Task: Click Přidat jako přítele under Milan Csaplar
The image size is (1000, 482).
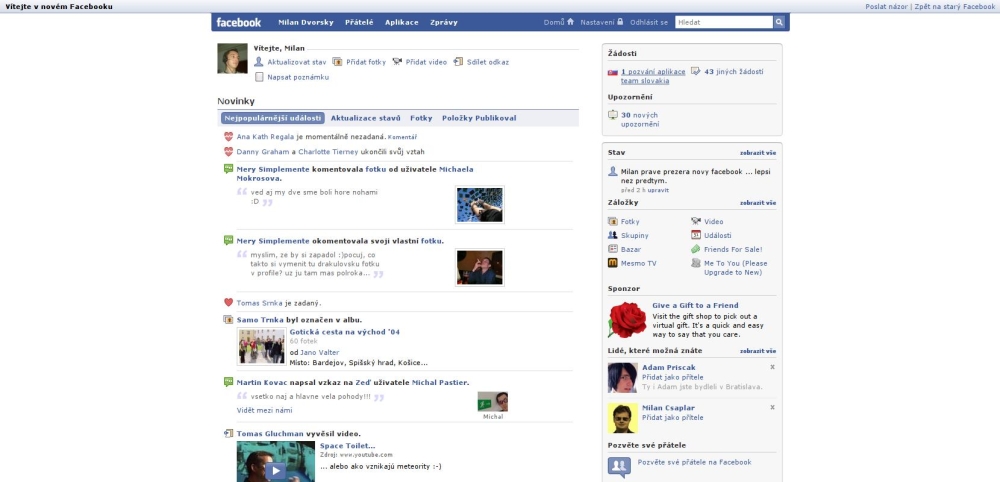Action: [673, 418]
